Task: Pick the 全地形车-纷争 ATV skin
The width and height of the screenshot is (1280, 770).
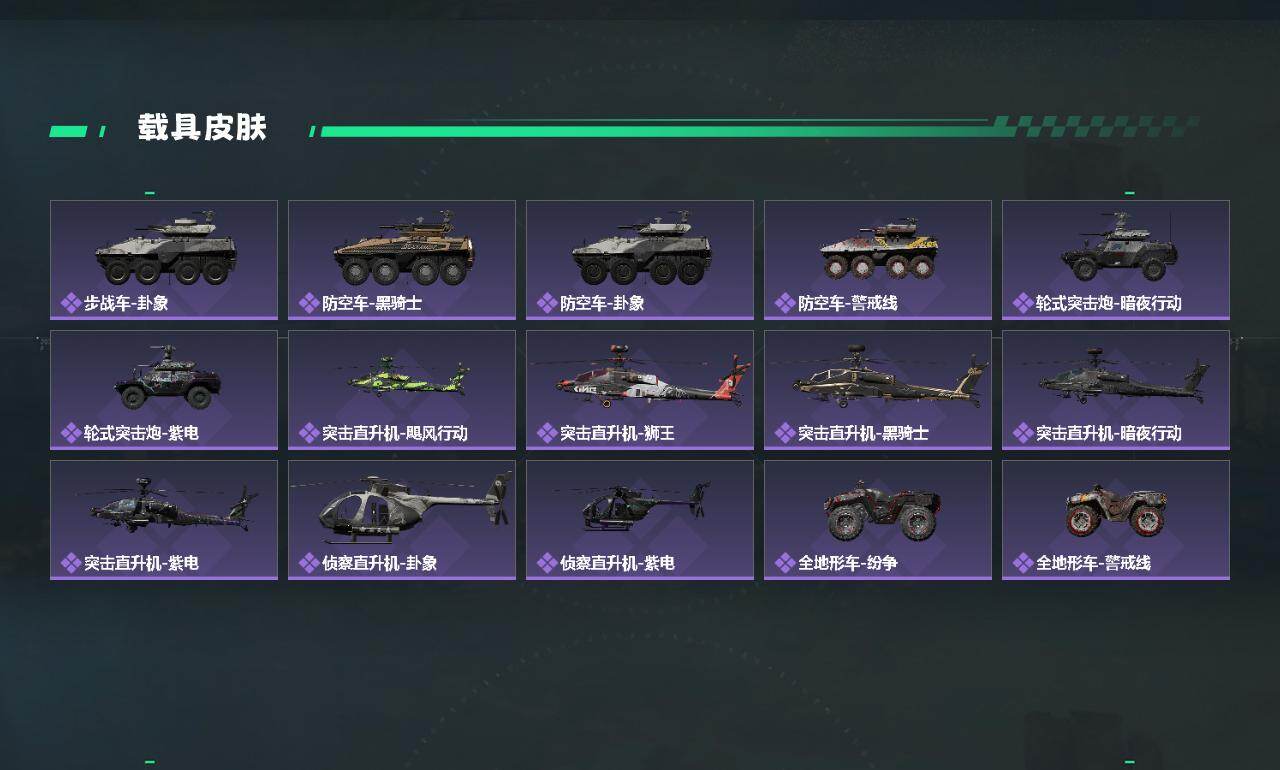Action: (x=878, y=520)
